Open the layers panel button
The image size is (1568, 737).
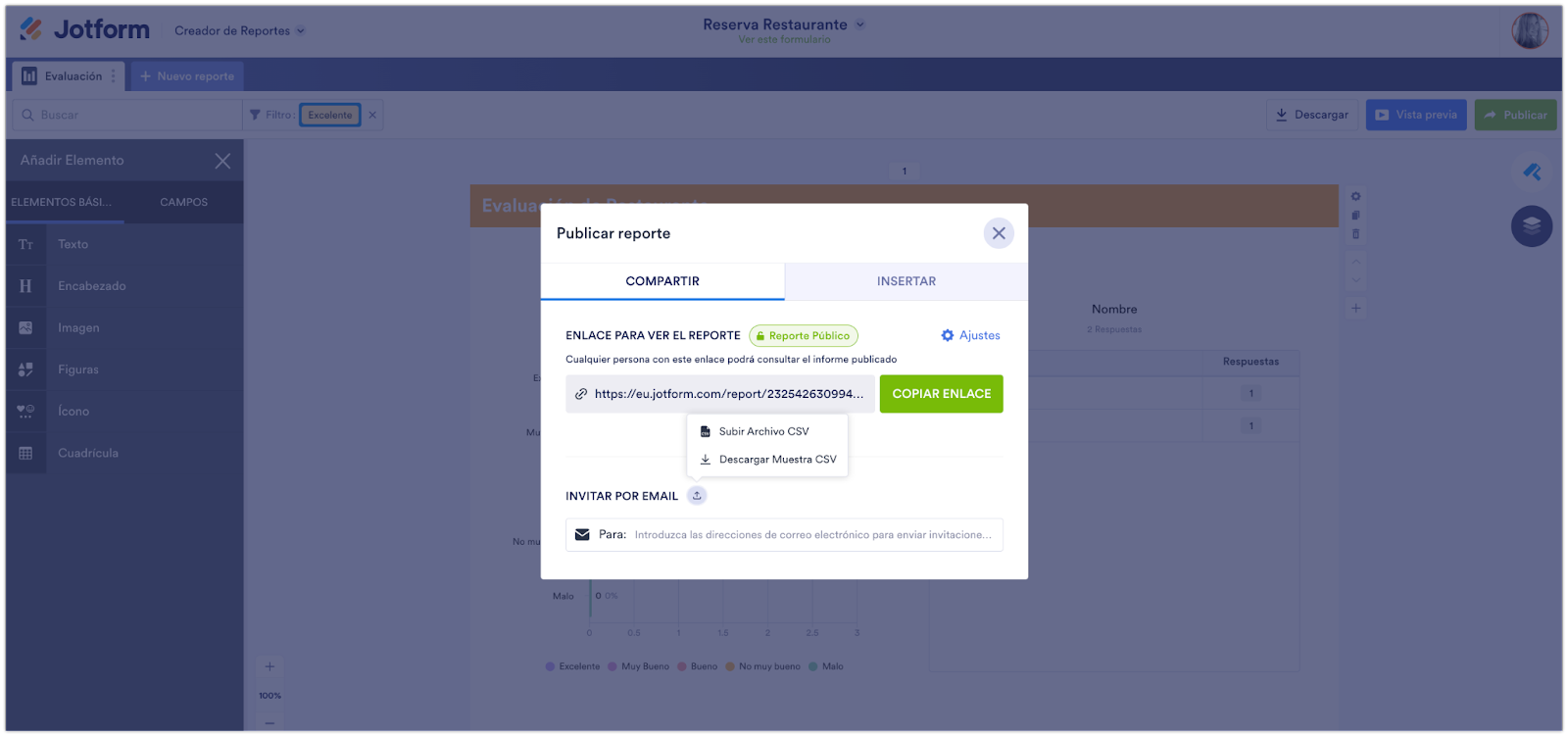(x=1532, y=226)
